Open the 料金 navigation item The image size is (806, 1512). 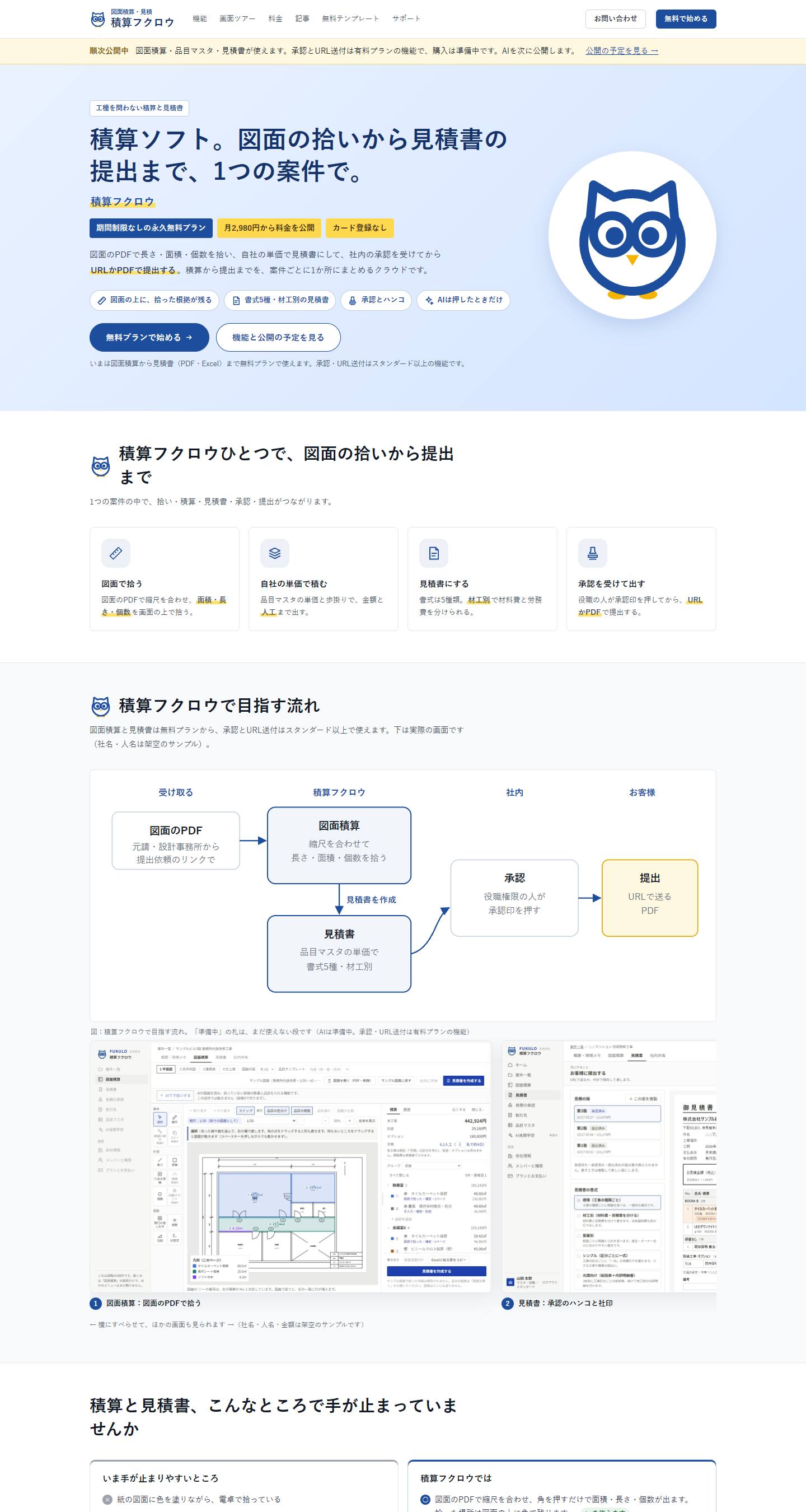(275, 19)
